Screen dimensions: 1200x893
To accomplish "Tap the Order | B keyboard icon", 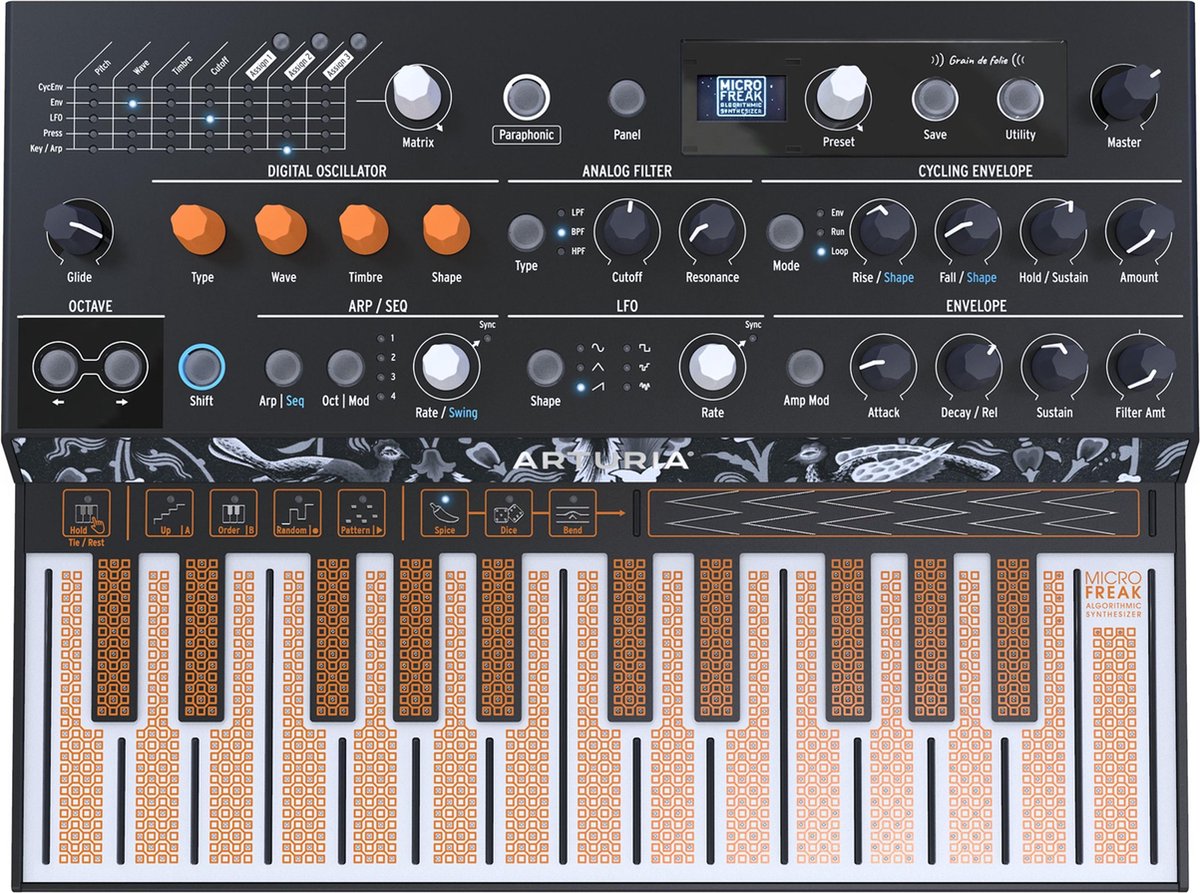I will [x=233, y=514].
